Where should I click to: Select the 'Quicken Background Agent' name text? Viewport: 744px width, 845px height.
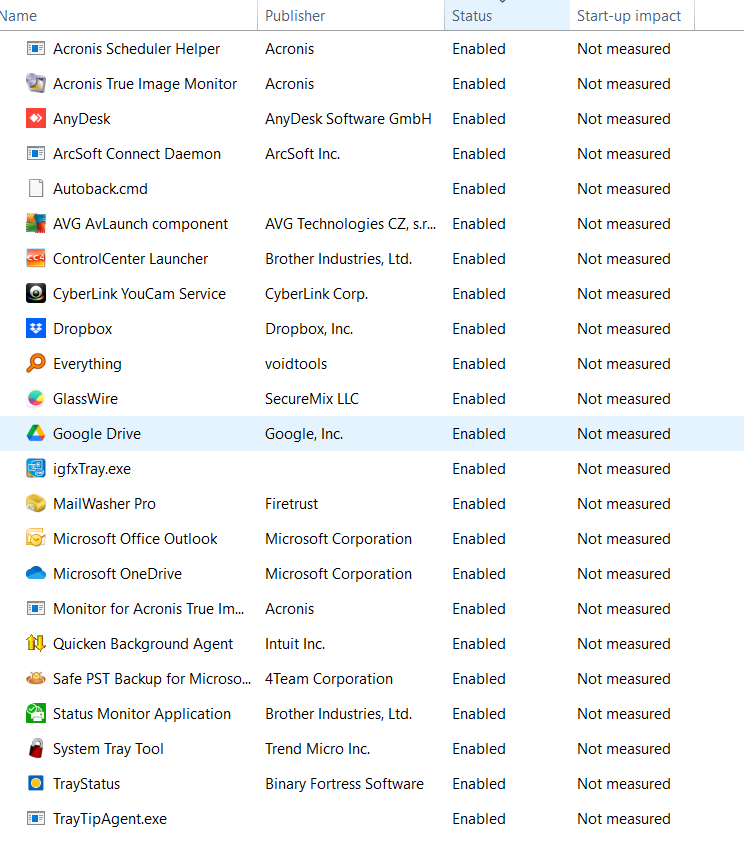[143, 644]
